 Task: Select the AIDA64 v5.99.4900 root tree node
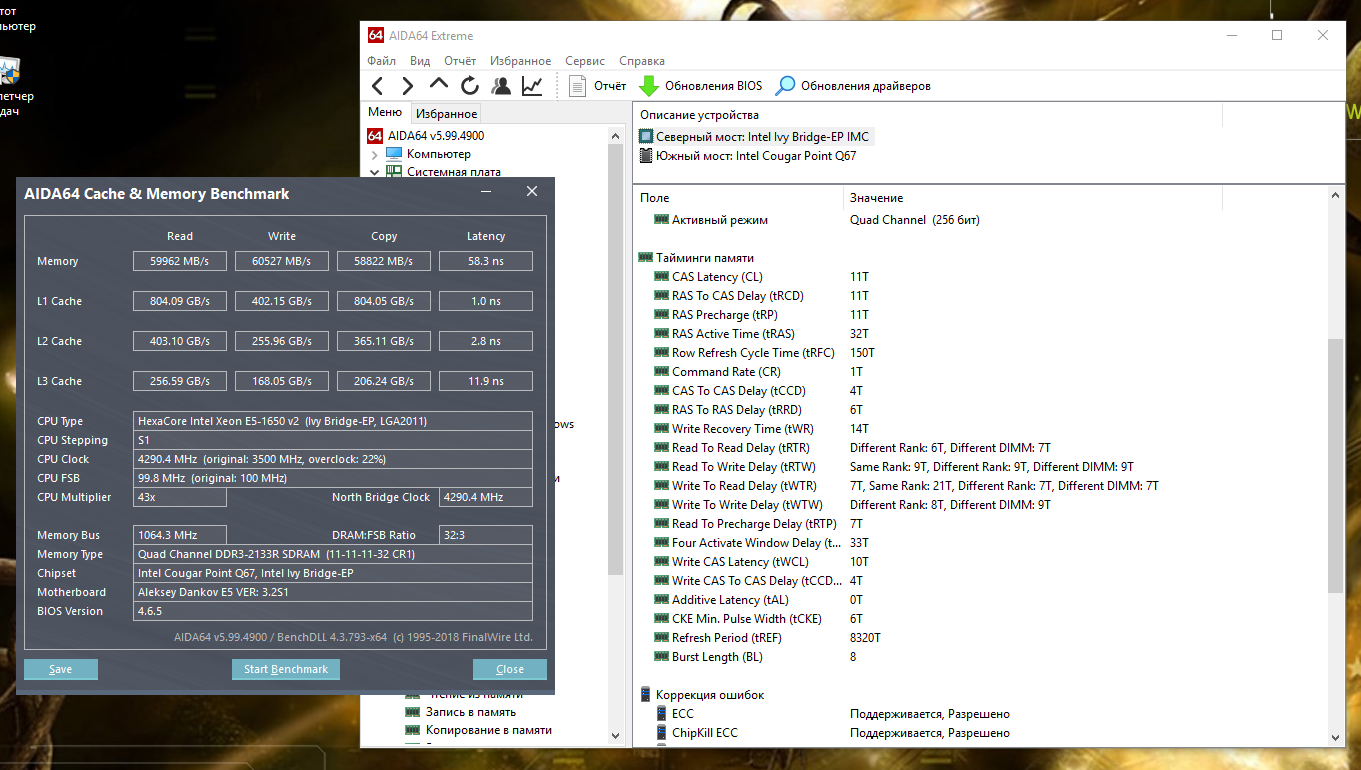click(x=426, y=135)
